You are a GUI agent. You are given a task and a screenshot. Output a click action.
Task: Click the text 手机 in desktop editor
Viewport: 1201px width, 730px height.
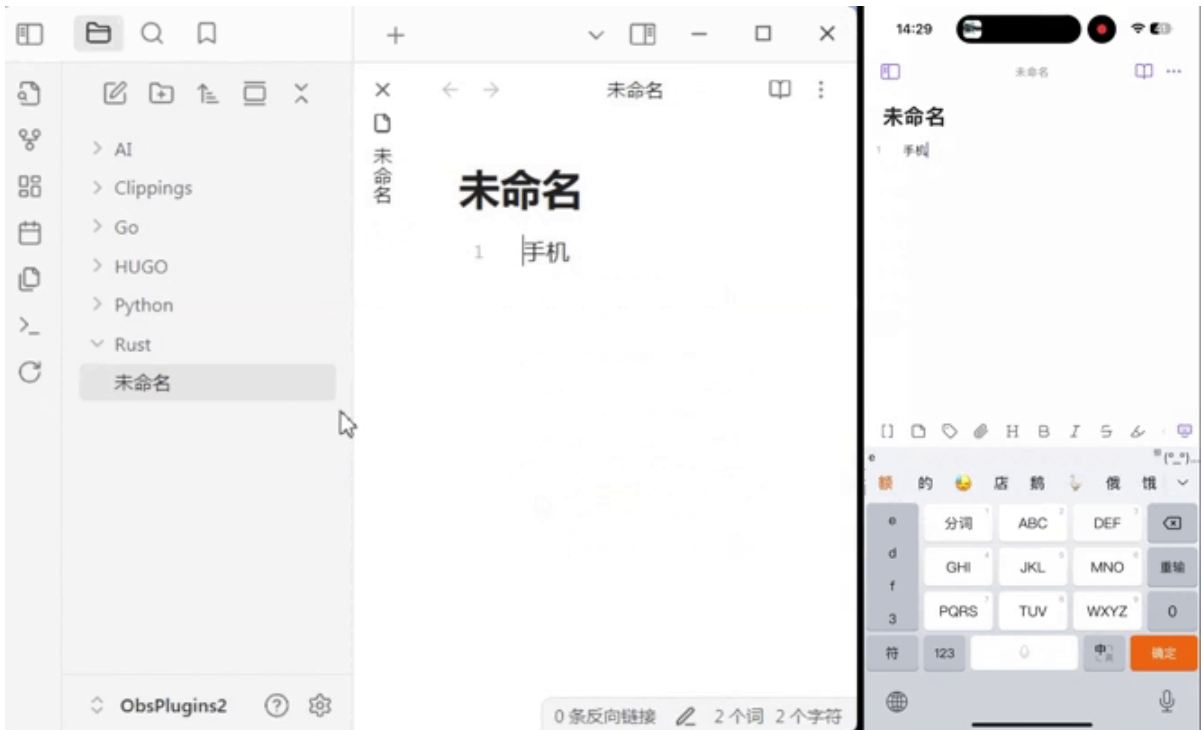(x=546, y=252)
